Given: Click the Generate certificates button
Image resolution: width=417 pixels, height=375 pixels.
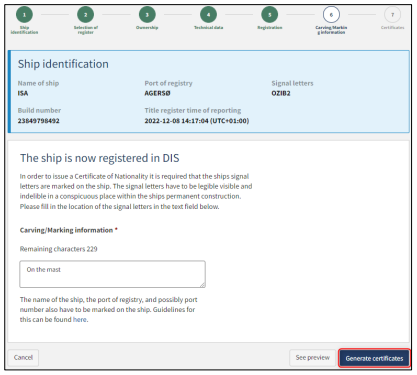Looking at the screenshot, I should pos(374,358).
